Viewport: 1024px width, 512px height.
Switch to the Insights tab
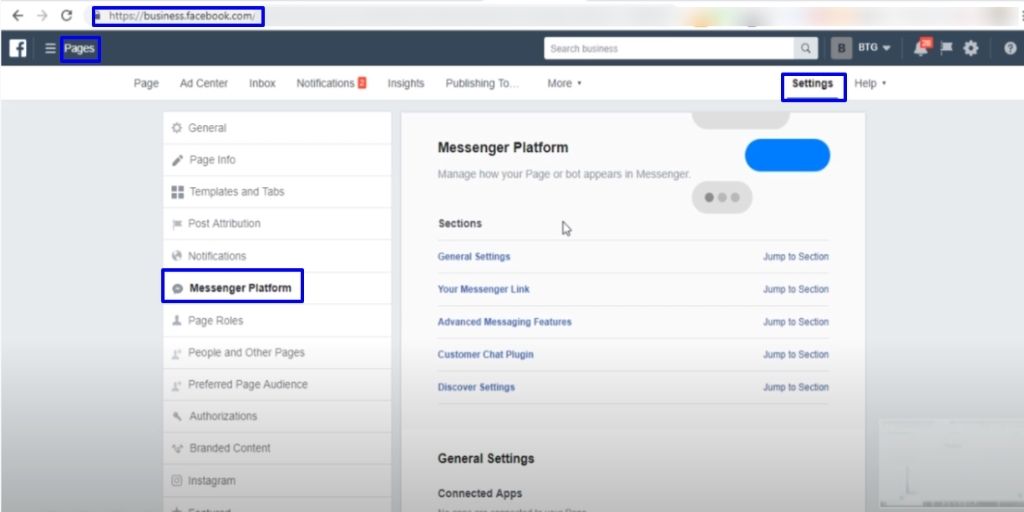point(406,84)
